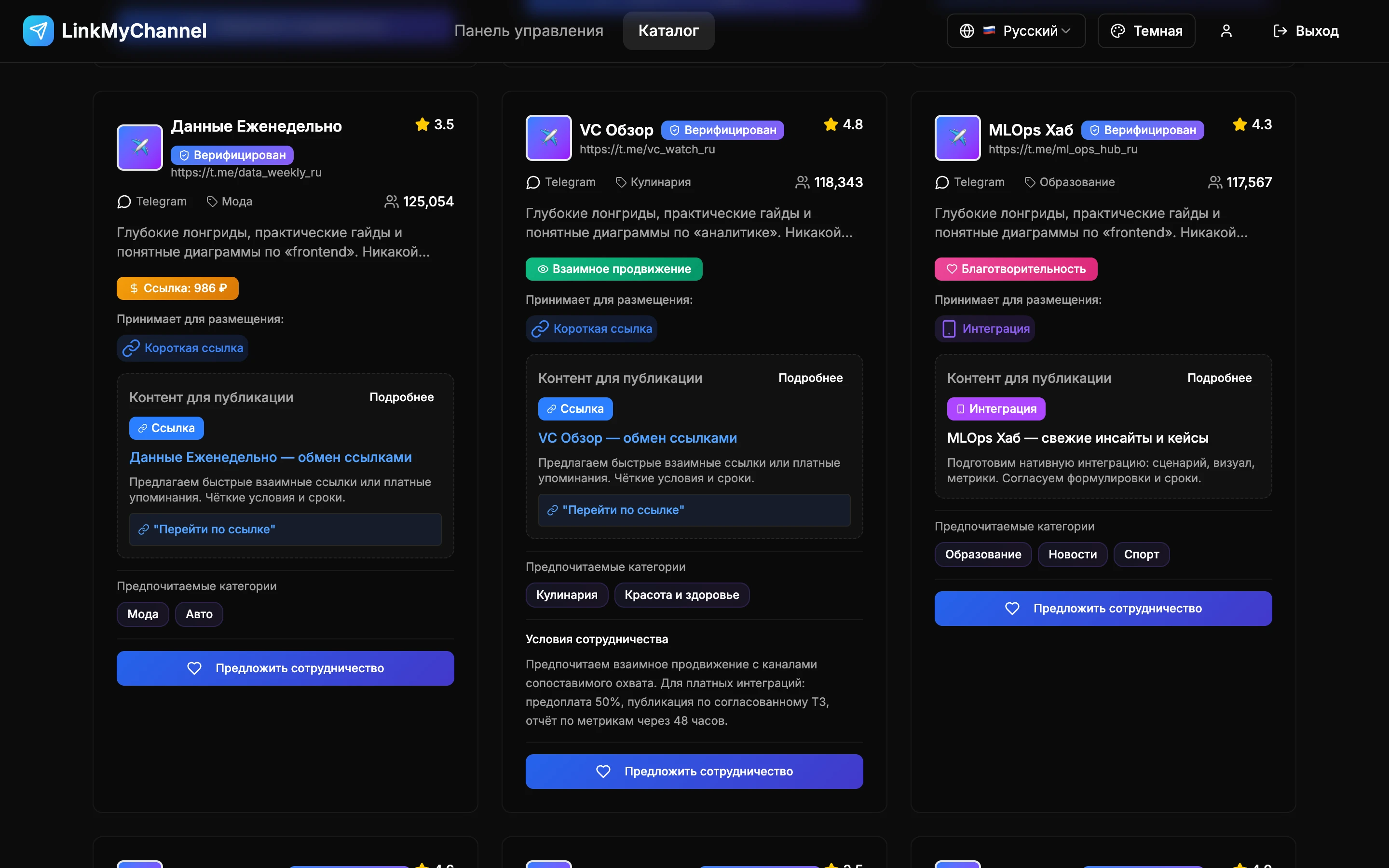Screen dimensions: 1389x868
Task: Click the Выход logout button
Action: (1306, 30)
